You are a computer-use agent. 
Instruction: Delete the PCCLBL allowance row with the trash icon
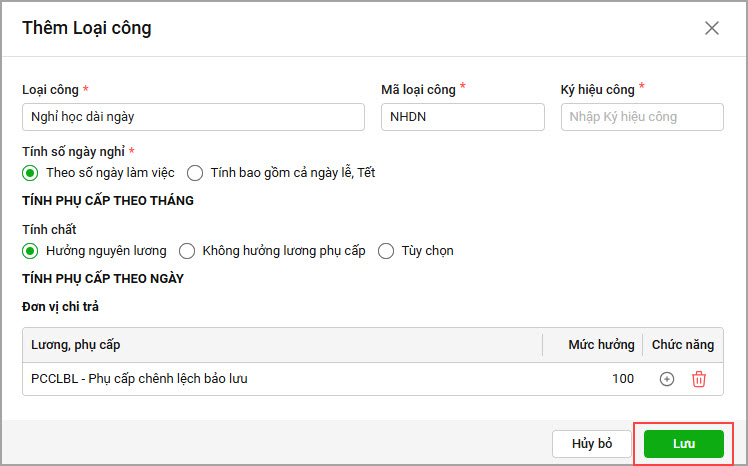pyautogui.click(x=699, y=379)
